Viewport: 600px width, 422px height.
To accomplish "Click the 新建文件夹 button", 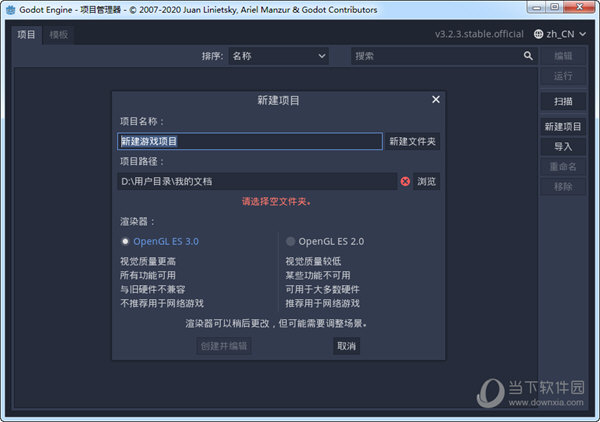I will (x=412, y=142).
